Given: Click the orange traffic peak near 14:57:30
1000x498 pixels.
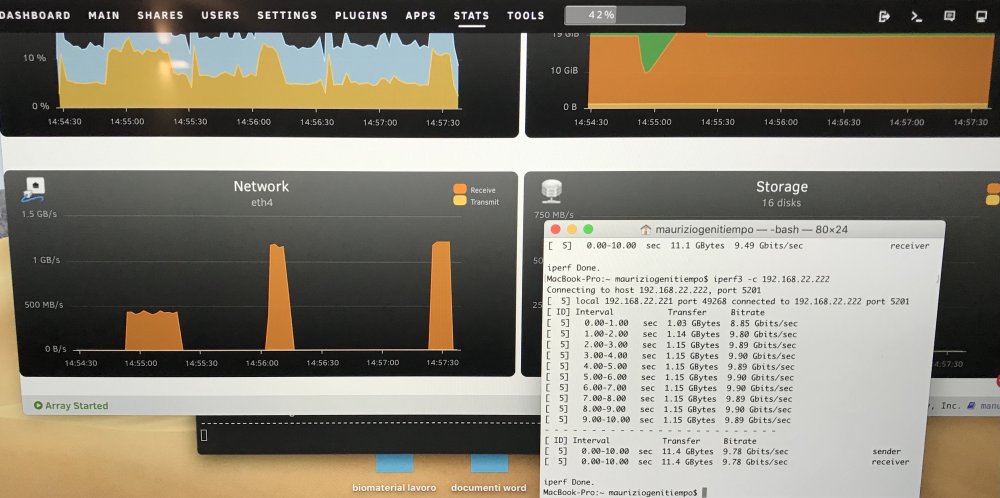Looking at the screenshot, I should (x=441, y=297).
